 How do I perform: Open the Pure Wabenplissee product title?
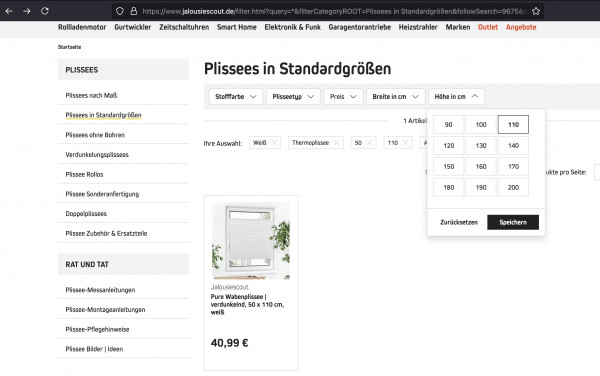(x=247, y=304)
